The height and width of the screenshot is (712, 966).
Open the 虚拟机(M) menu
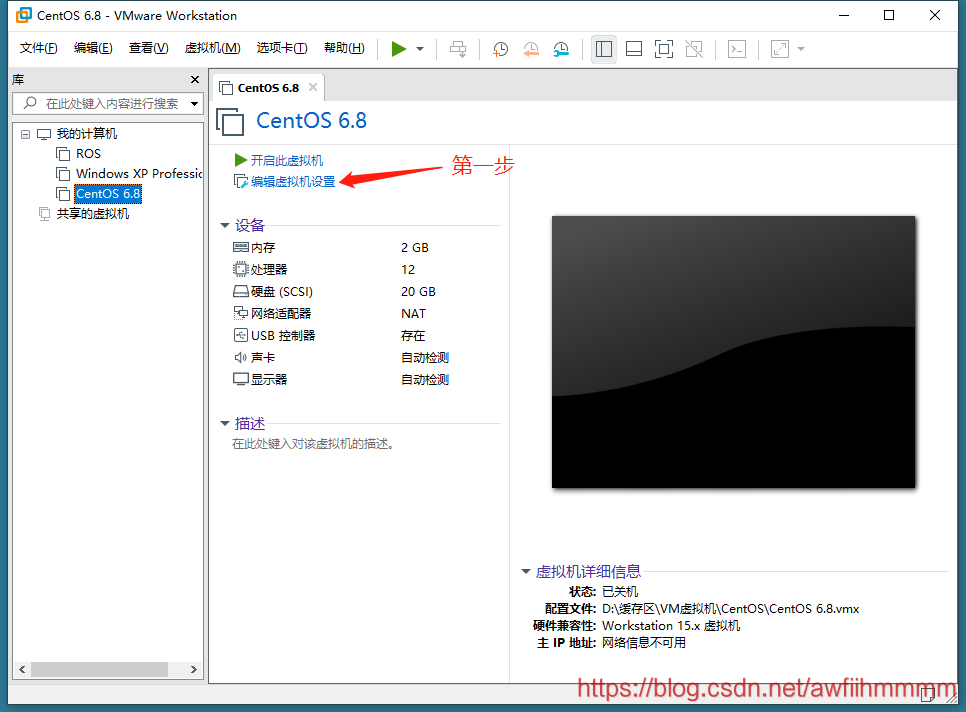[212, 48]
